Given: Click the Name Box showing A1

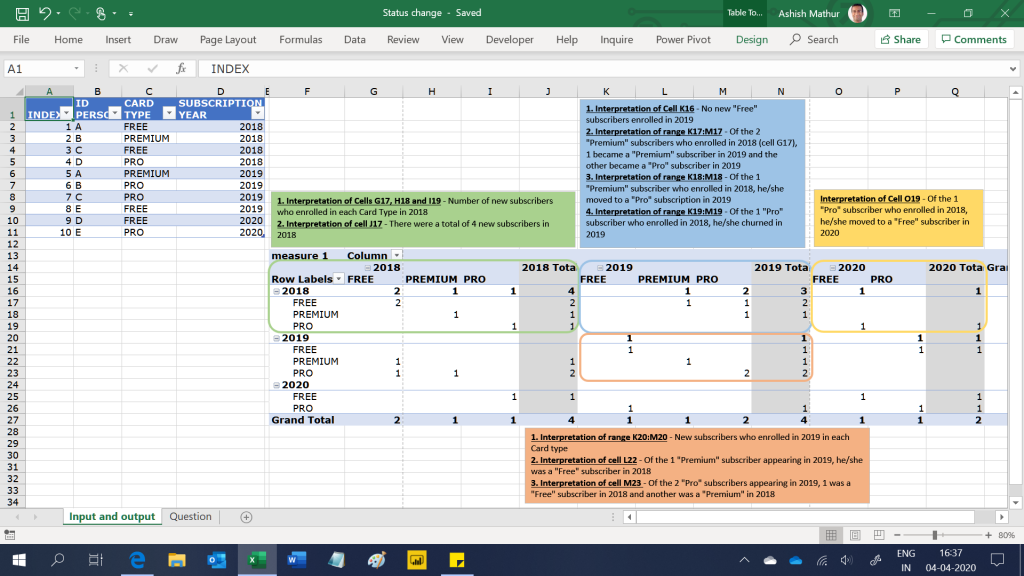Looking at the screenshot, I should pos(39,69).
